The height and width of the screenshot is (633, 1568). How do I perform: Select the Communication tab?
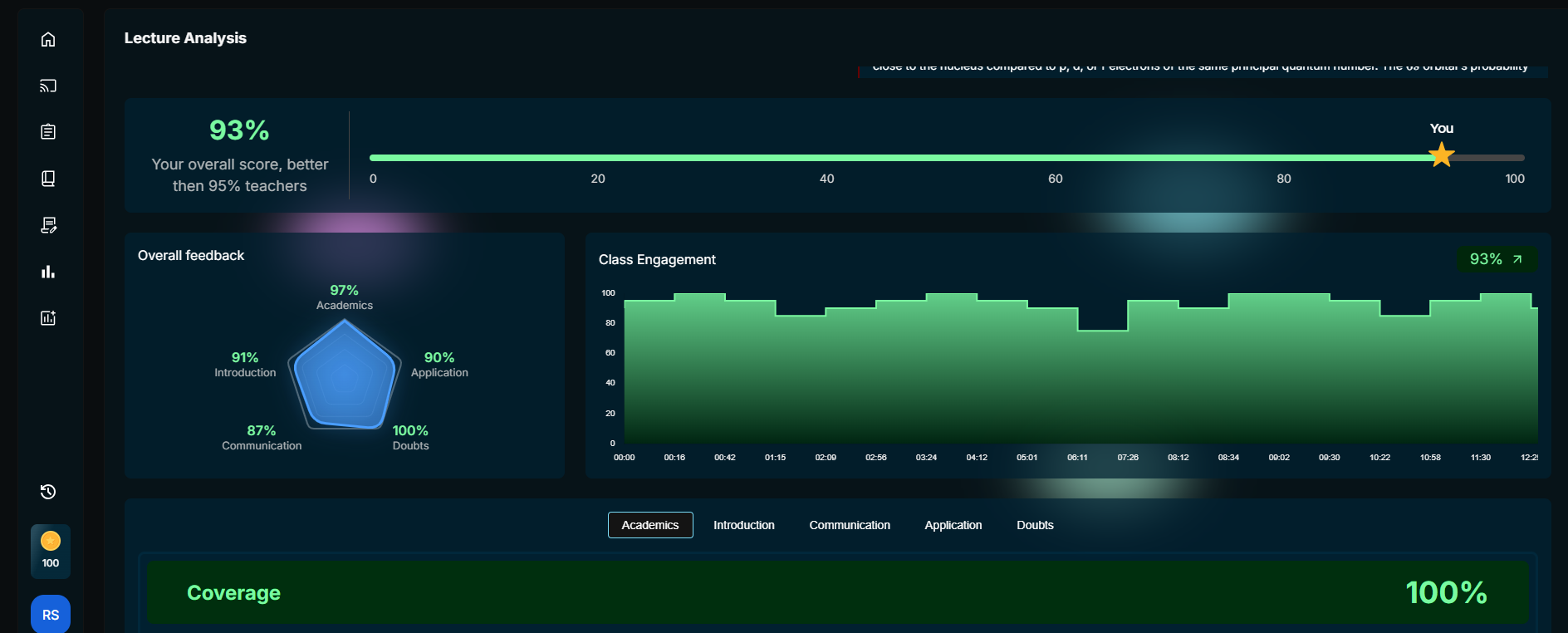850,525
